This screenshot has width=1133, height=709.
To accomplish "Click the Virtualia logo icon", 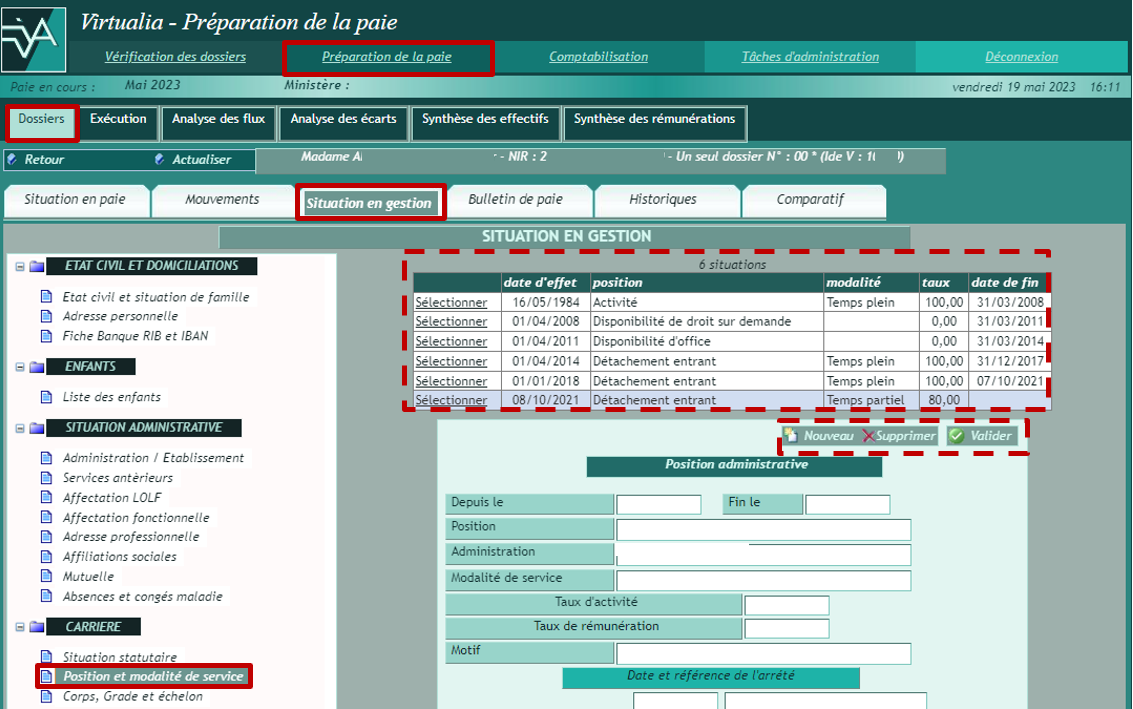I will tap(34, 40).
